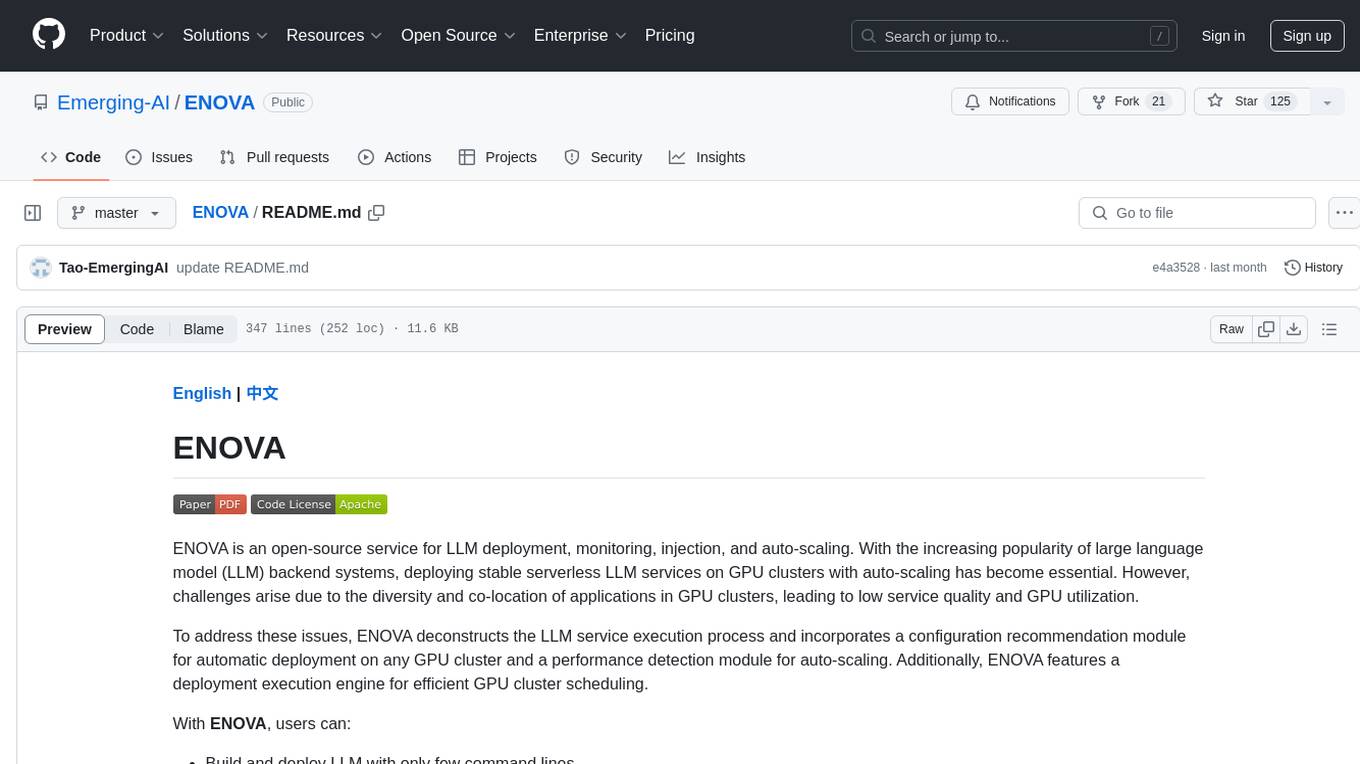Open the GitHub home logo
The height and width of the screenshot is (764, 1360).
point(49,35)
